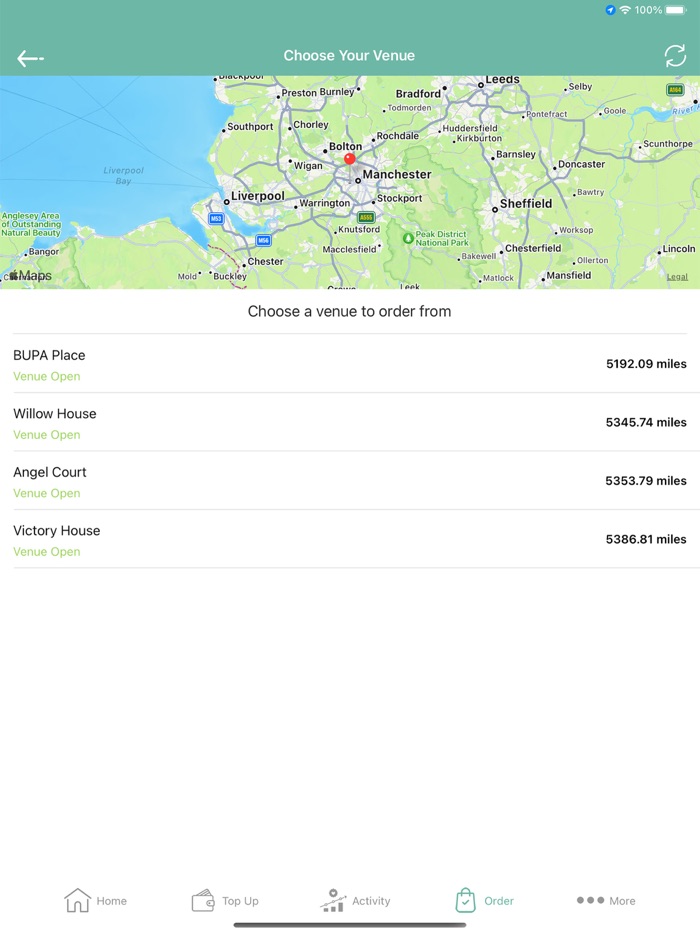This screenshot has width=700, height=934.
Task: Open the More tab label
Action: 622,901
